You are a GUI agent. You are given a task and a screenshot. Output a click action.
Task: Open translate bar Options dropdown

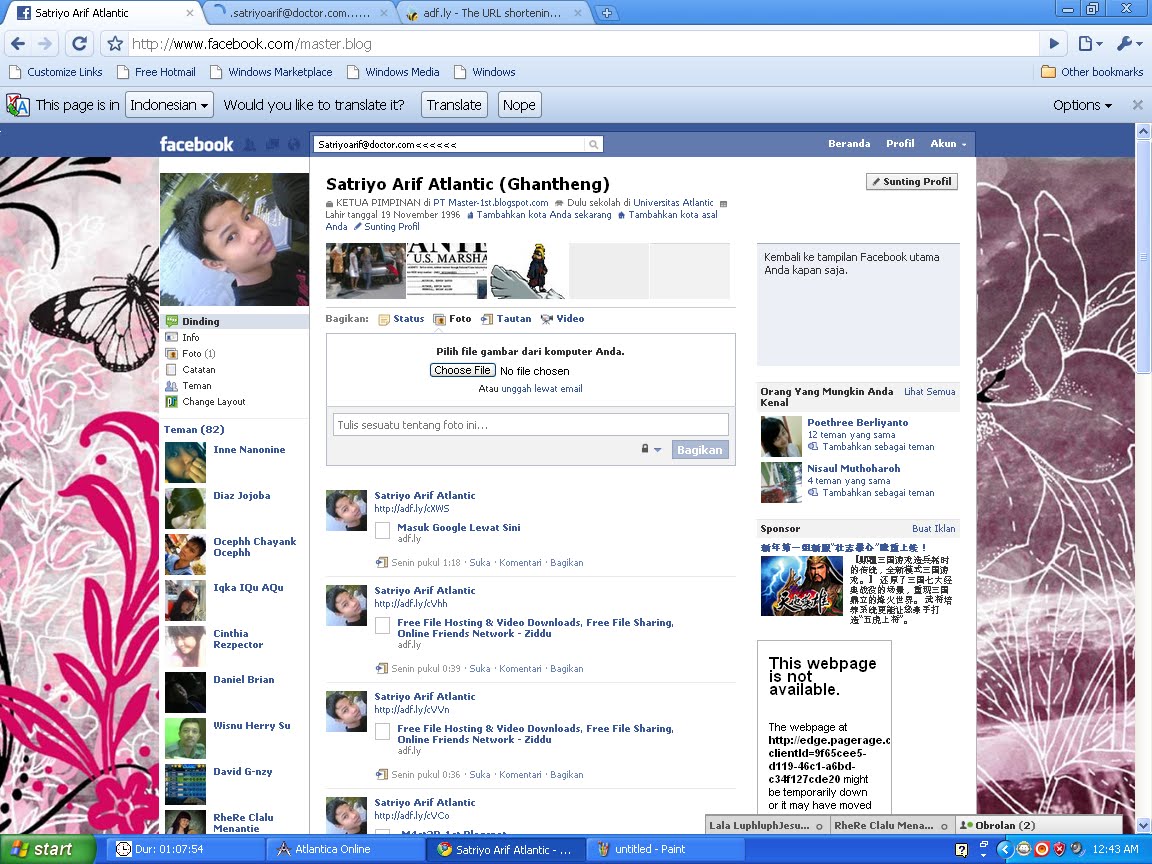[1082, 105]
